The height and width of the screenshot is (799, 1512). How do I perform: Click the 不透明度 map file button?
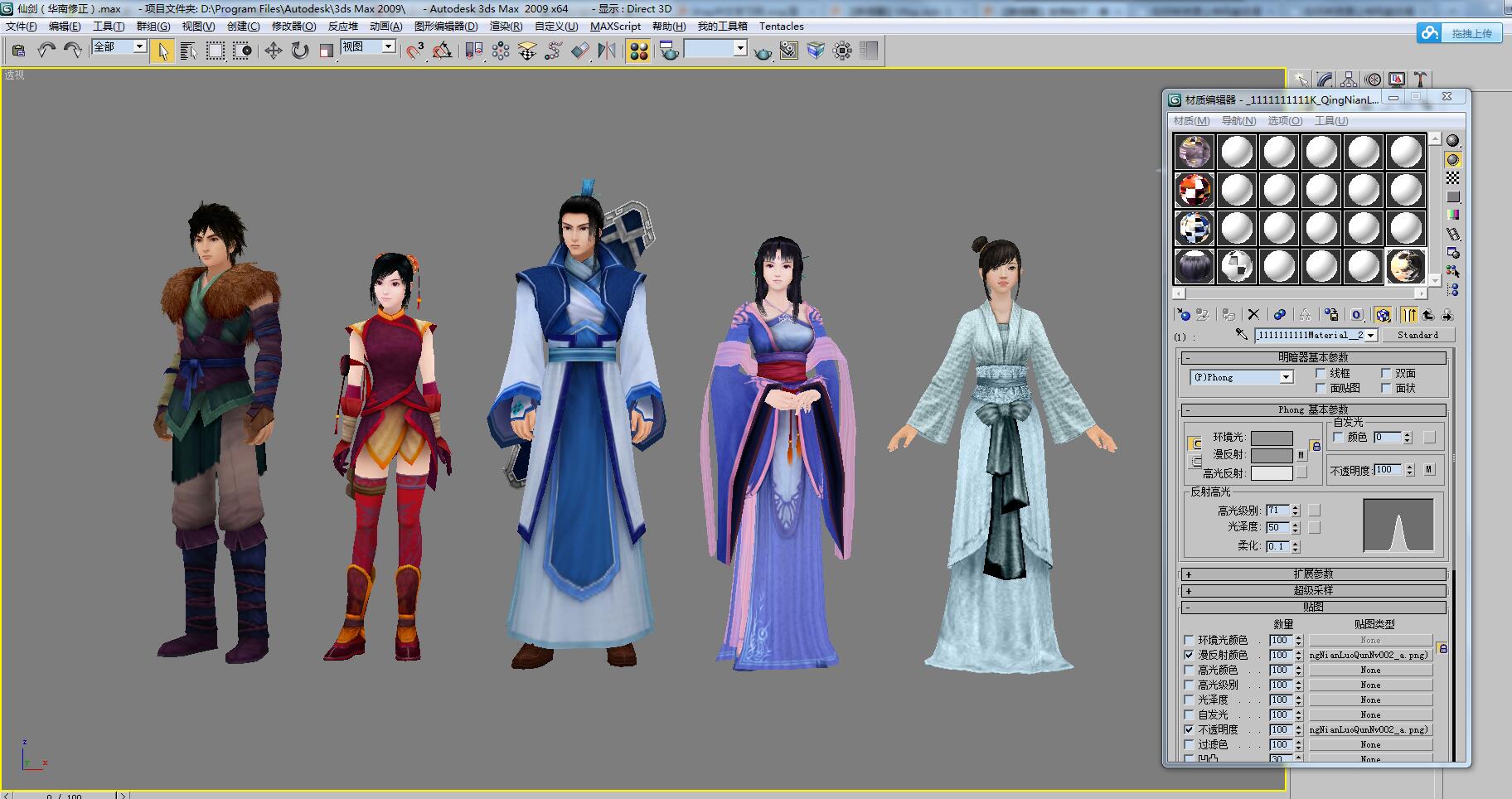click(1370, 729)
